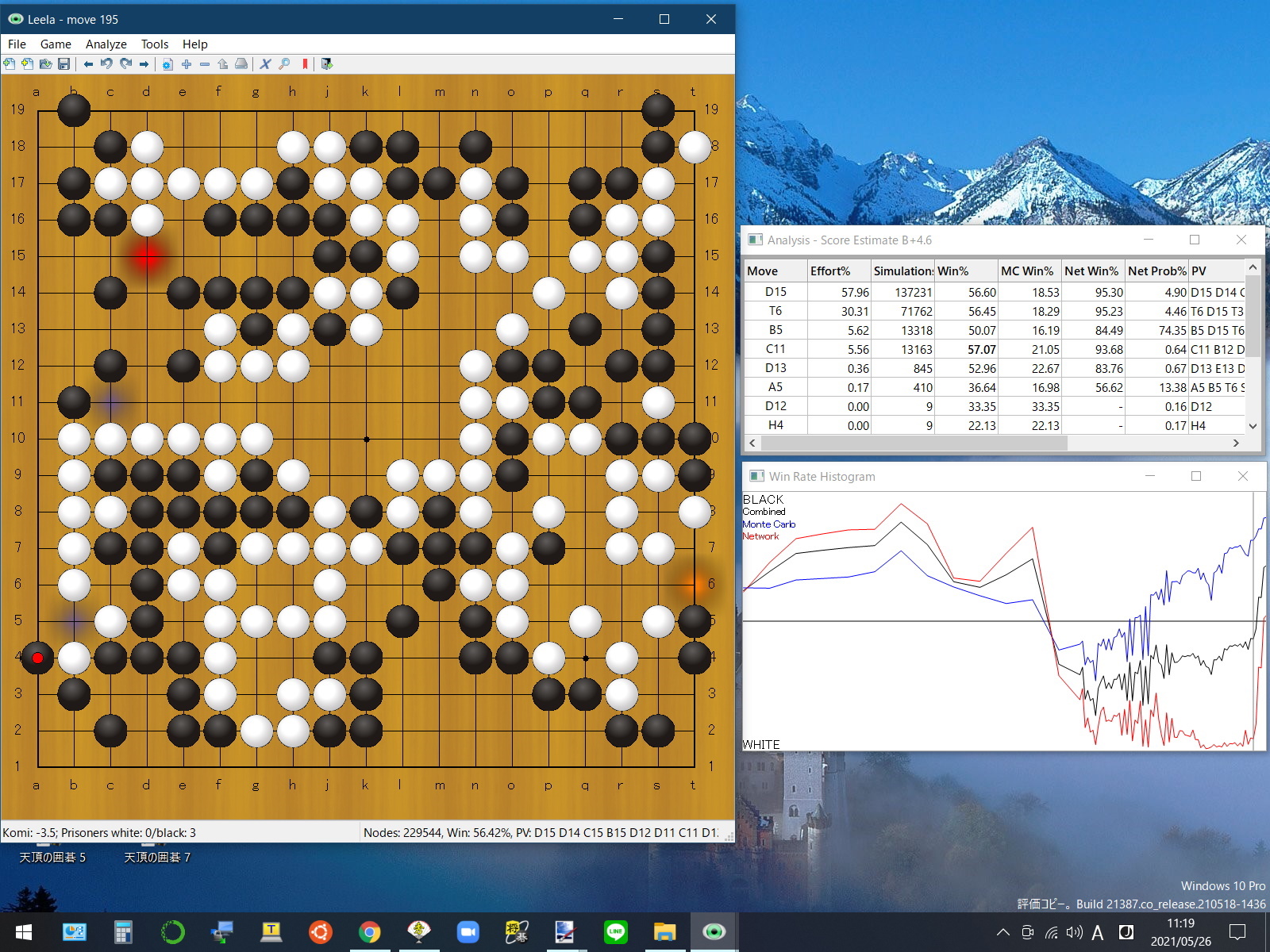The width and height of the screenshot is (1270, 952).
Task: Click the red bookmark icon in toolbar
Action: 305,64
